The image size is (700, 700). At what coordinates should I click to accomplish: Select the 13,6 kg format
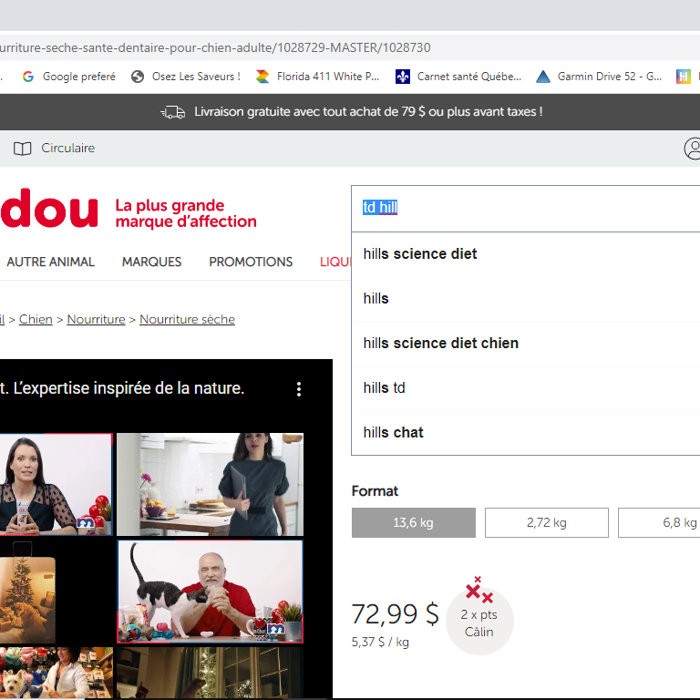pyautogui.click(x=413, y=523)
